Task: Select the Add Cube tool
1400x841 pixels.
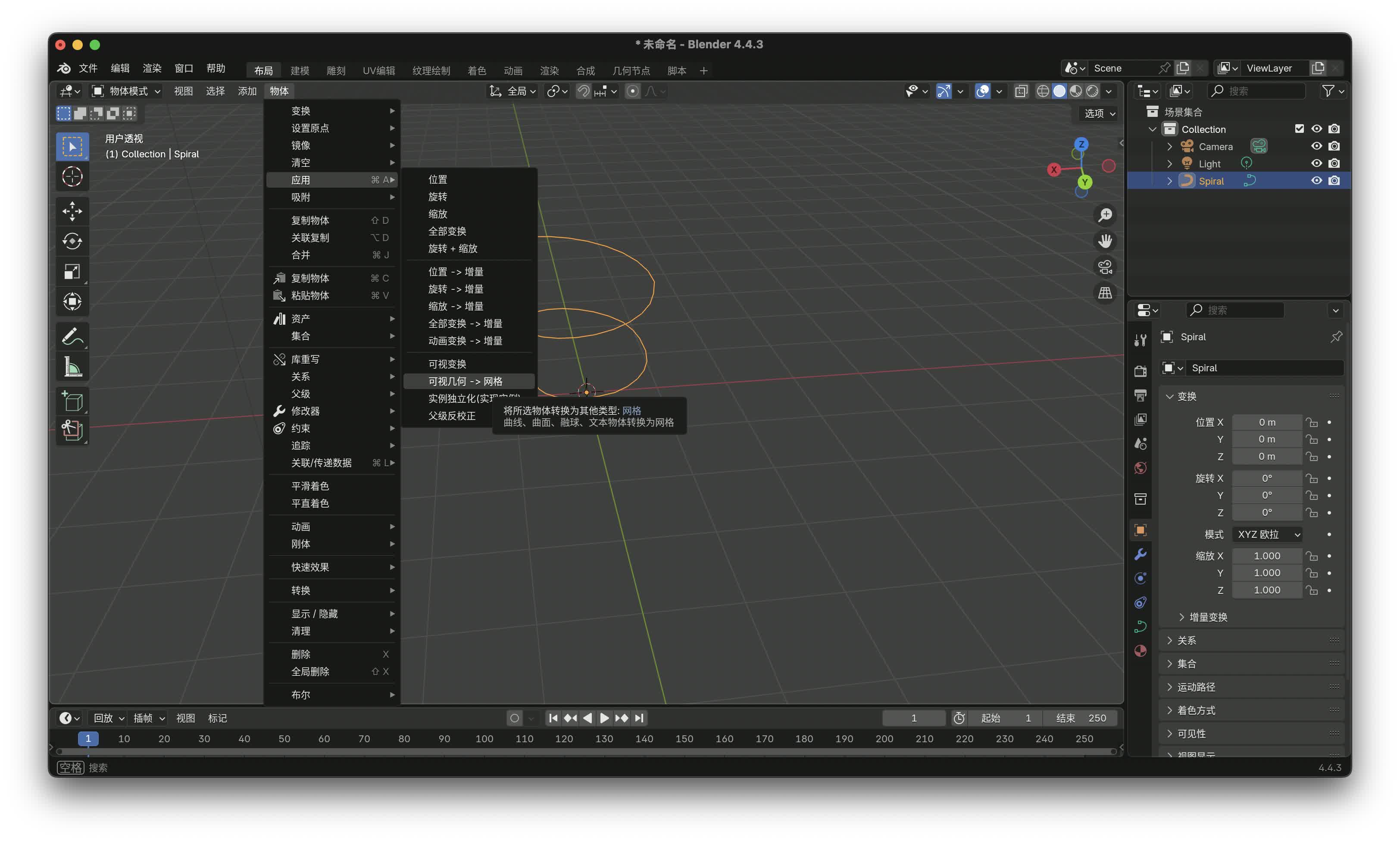Action: tap(72, 402)
